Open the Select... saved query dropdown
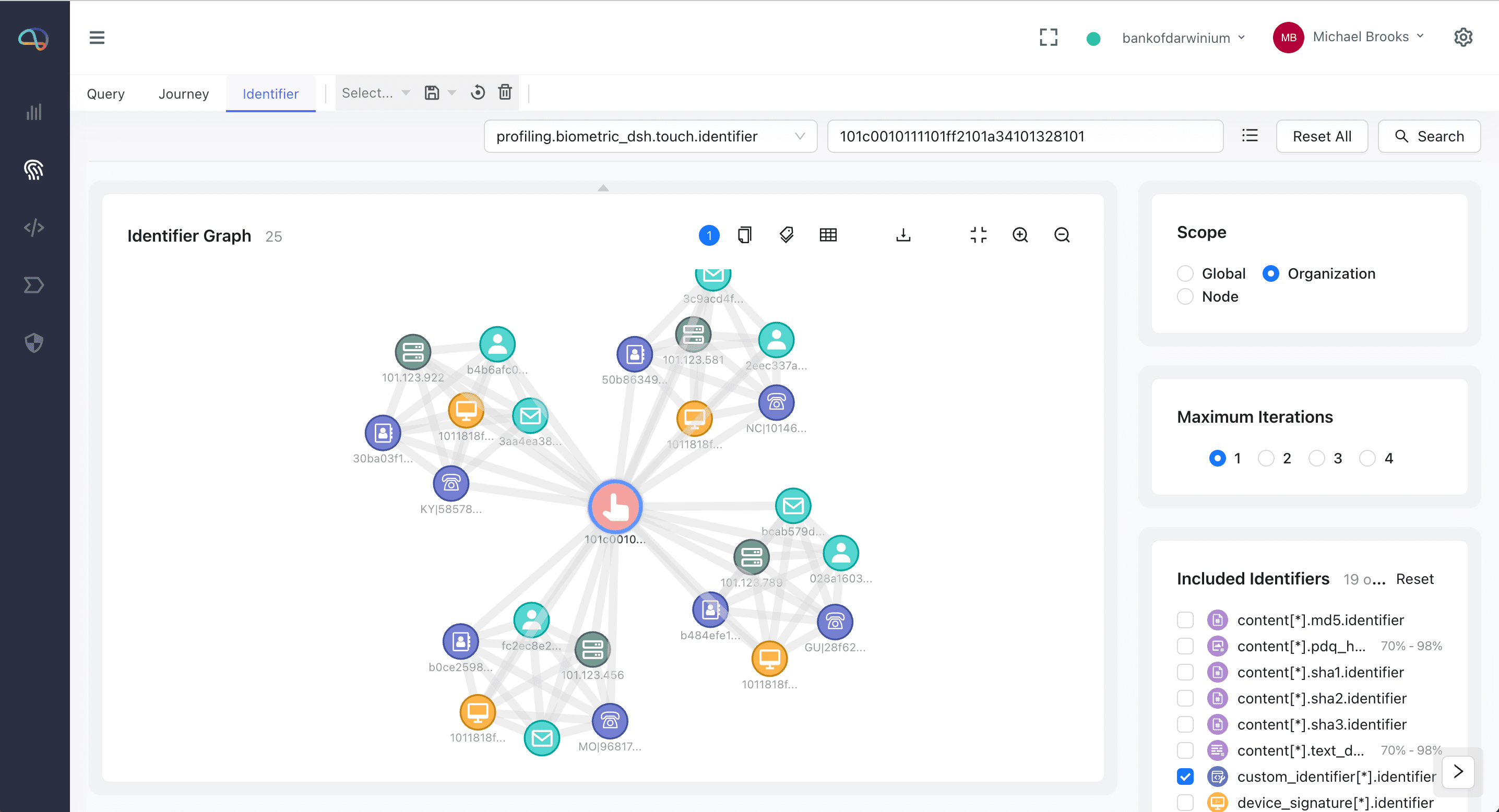 pyautogui.click(x=375, y=93)
